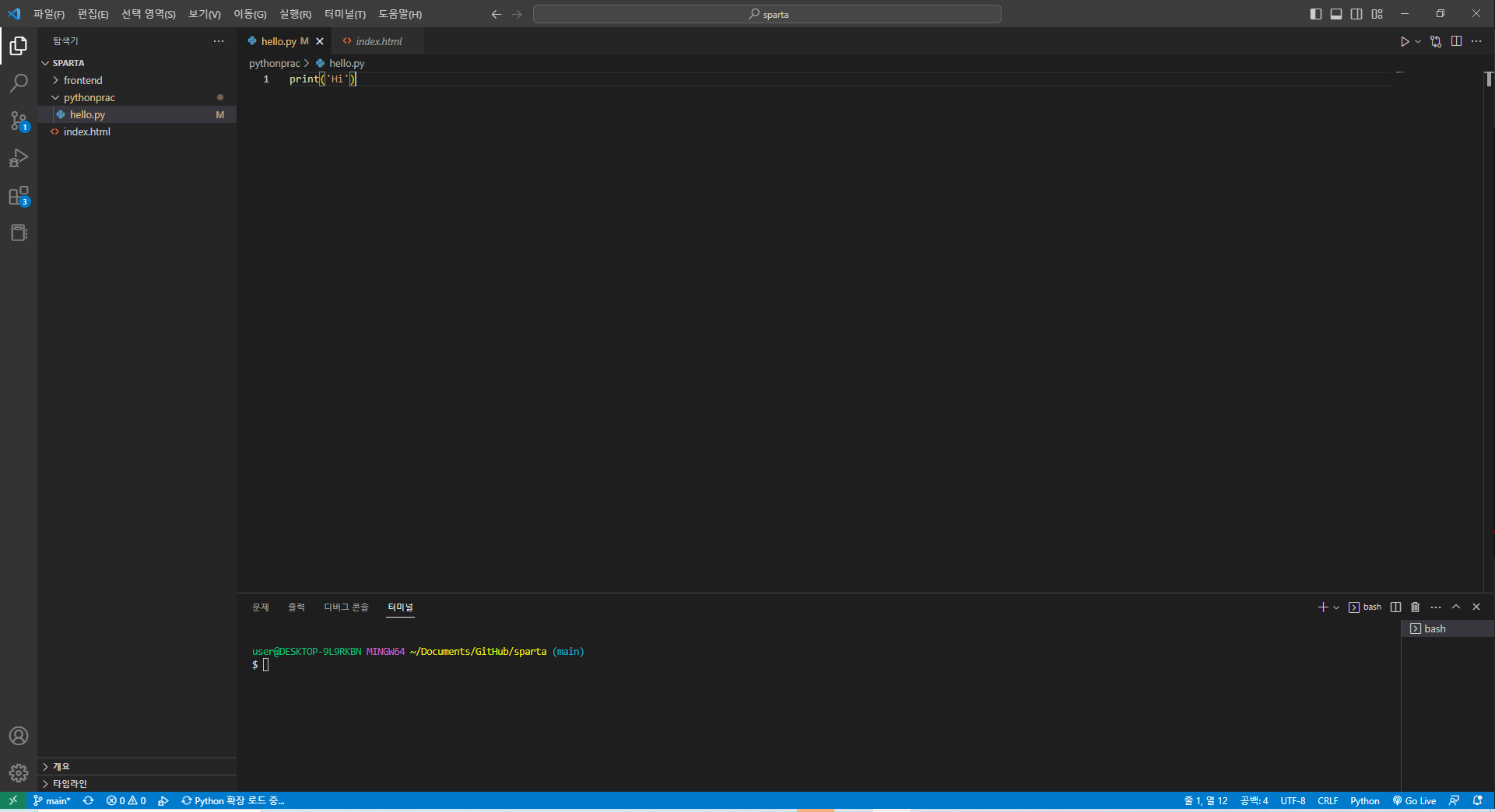1495x812 pixels.
Task: Synchronize changes from status bar
Action: pyautogui.click(x=89, y=800)
